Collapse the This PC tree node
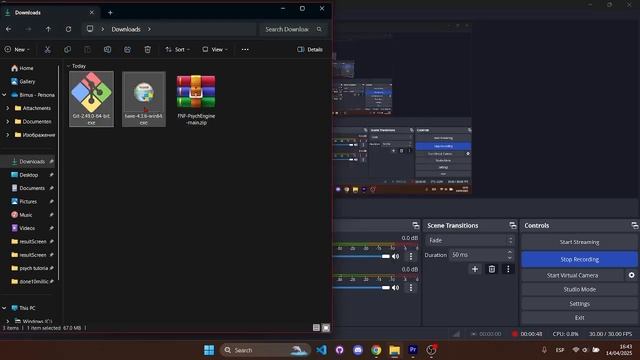The width and height of the screenshot is (640, 360). (x=4, y=308)
